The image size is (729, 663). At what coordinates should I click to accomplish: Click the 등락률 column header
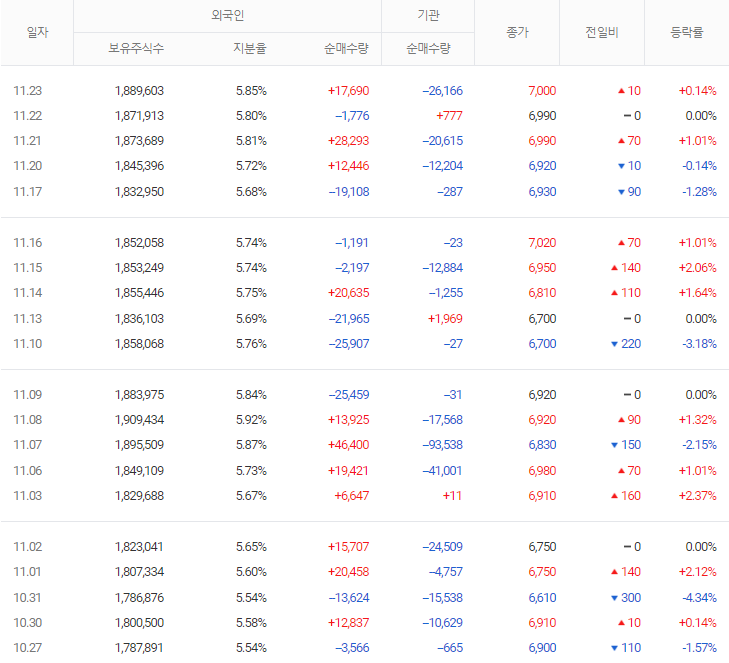click(x=687, y=32)
